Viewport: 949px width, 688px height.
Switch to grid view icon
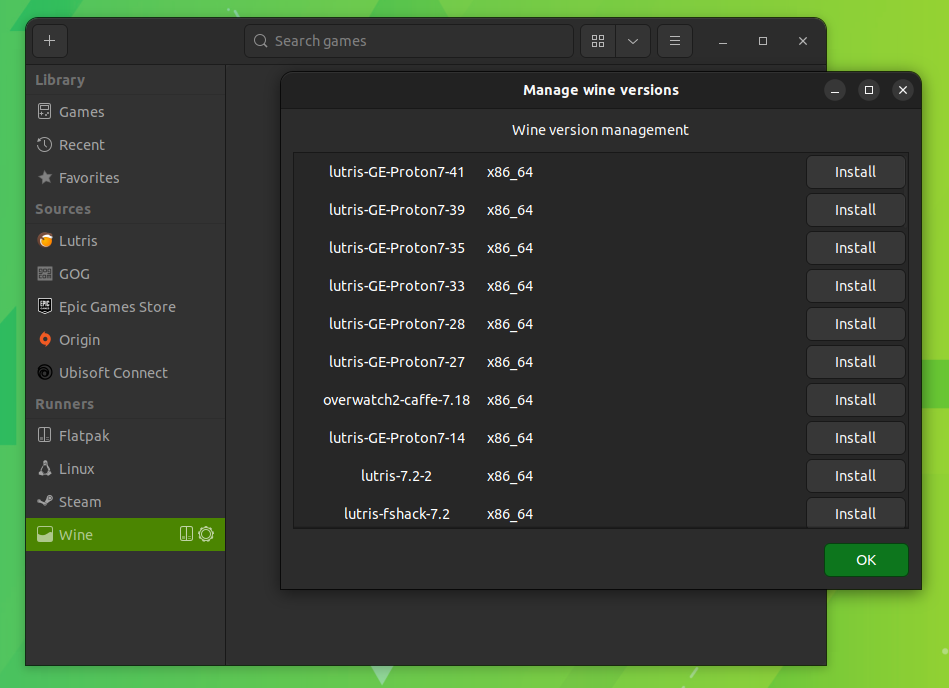pos(598,41)
